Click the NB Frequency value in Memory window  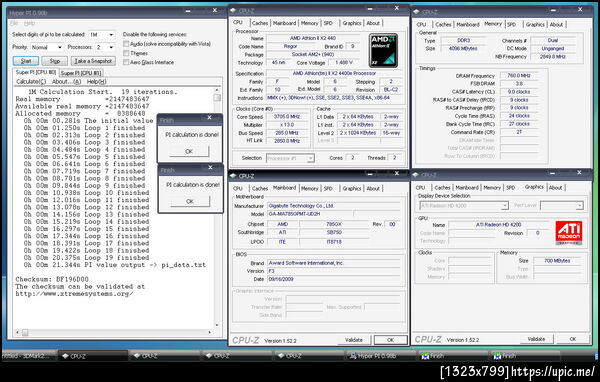(553, 57)
